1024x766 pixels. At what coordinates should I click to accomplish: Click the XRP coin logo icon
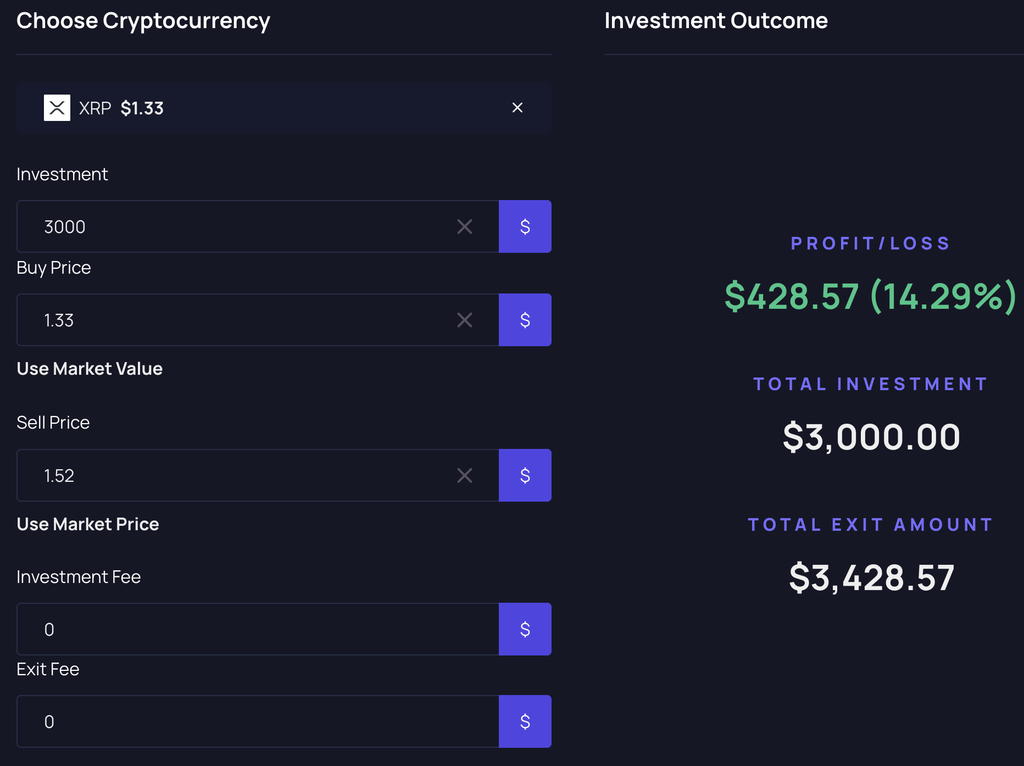click(57, 108)
